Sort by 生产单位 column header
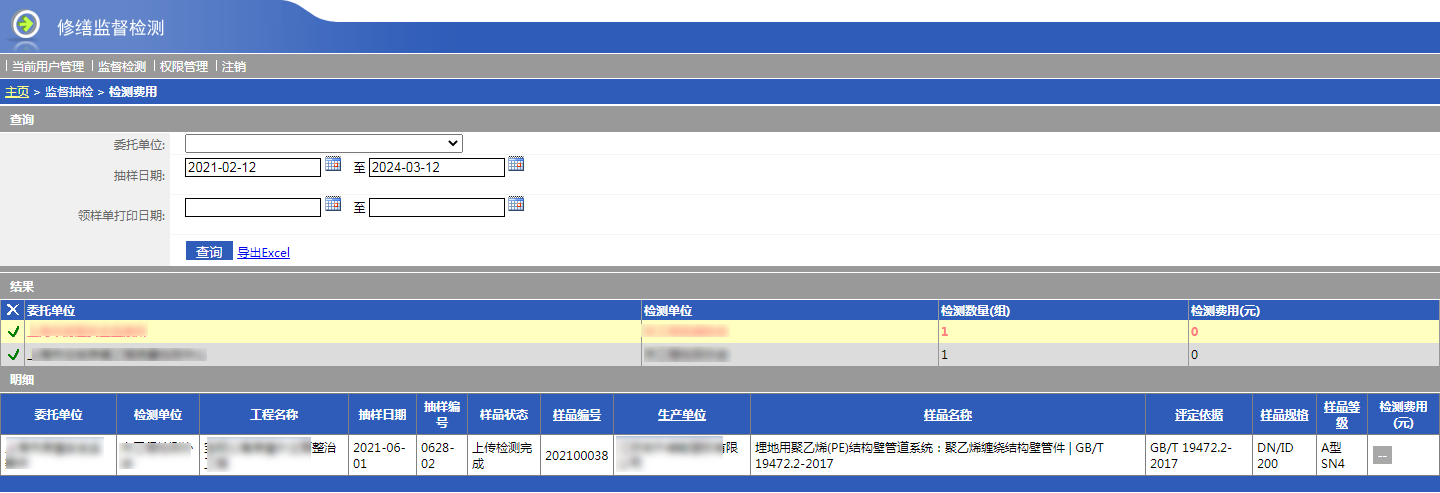1440x493 pixels. coord(681,415)
